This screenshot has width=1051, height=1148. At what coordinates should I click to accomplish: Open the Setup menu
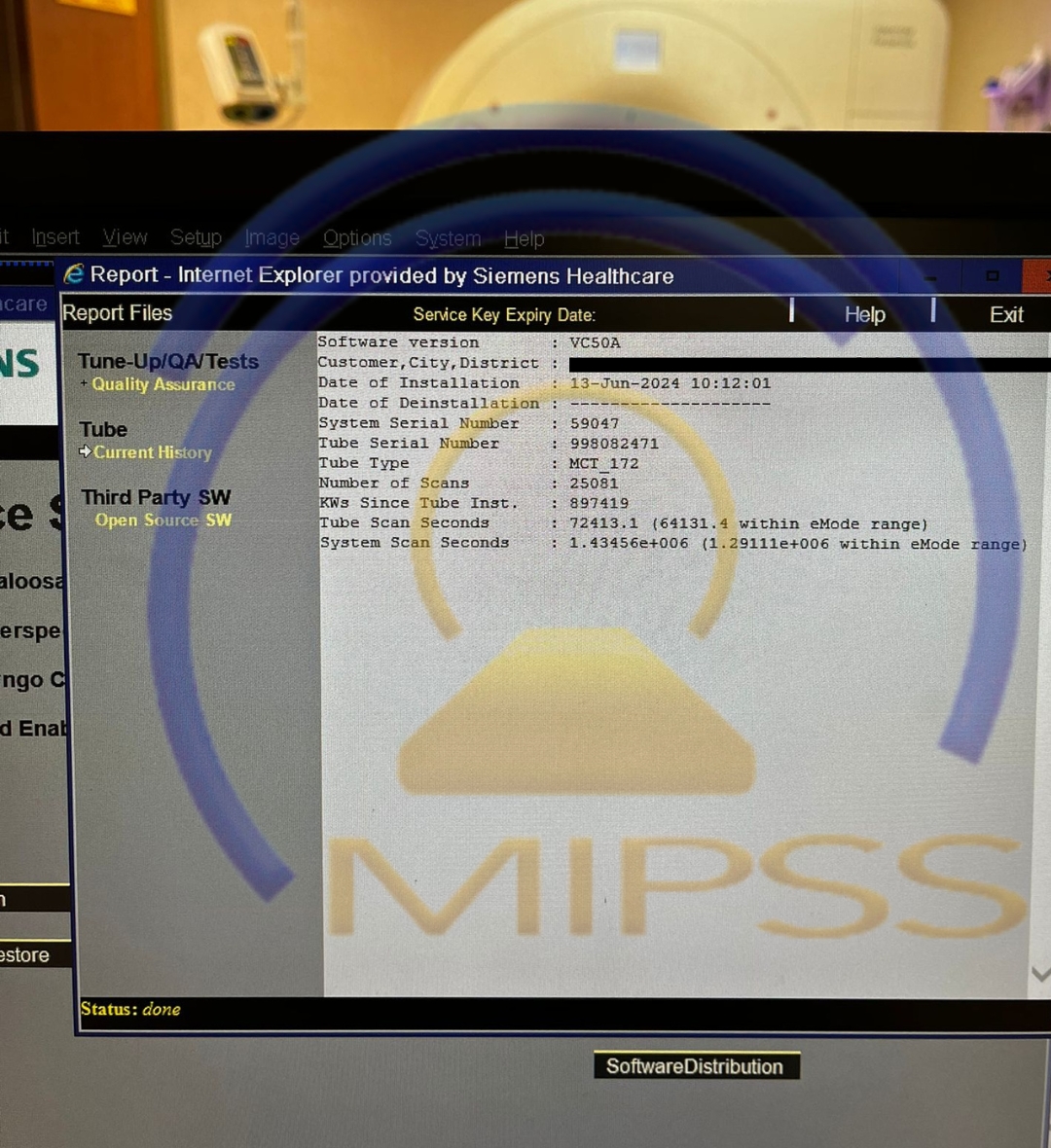(196, 238)
